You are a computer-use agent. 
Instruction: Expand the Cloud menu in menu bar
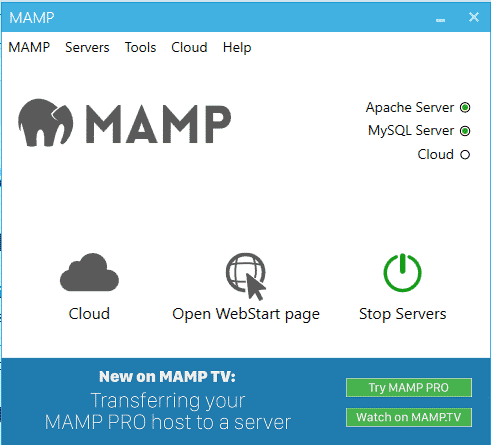tap(189, 47)
